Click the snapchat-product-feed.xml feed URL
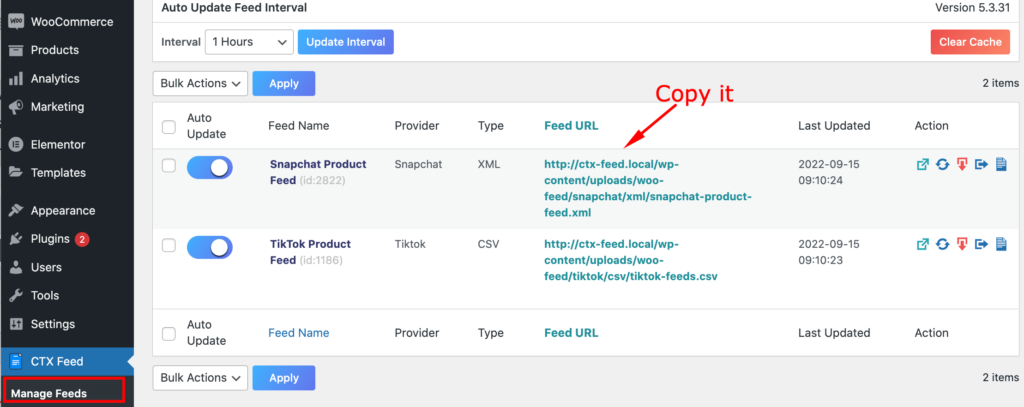 point(648,188)
